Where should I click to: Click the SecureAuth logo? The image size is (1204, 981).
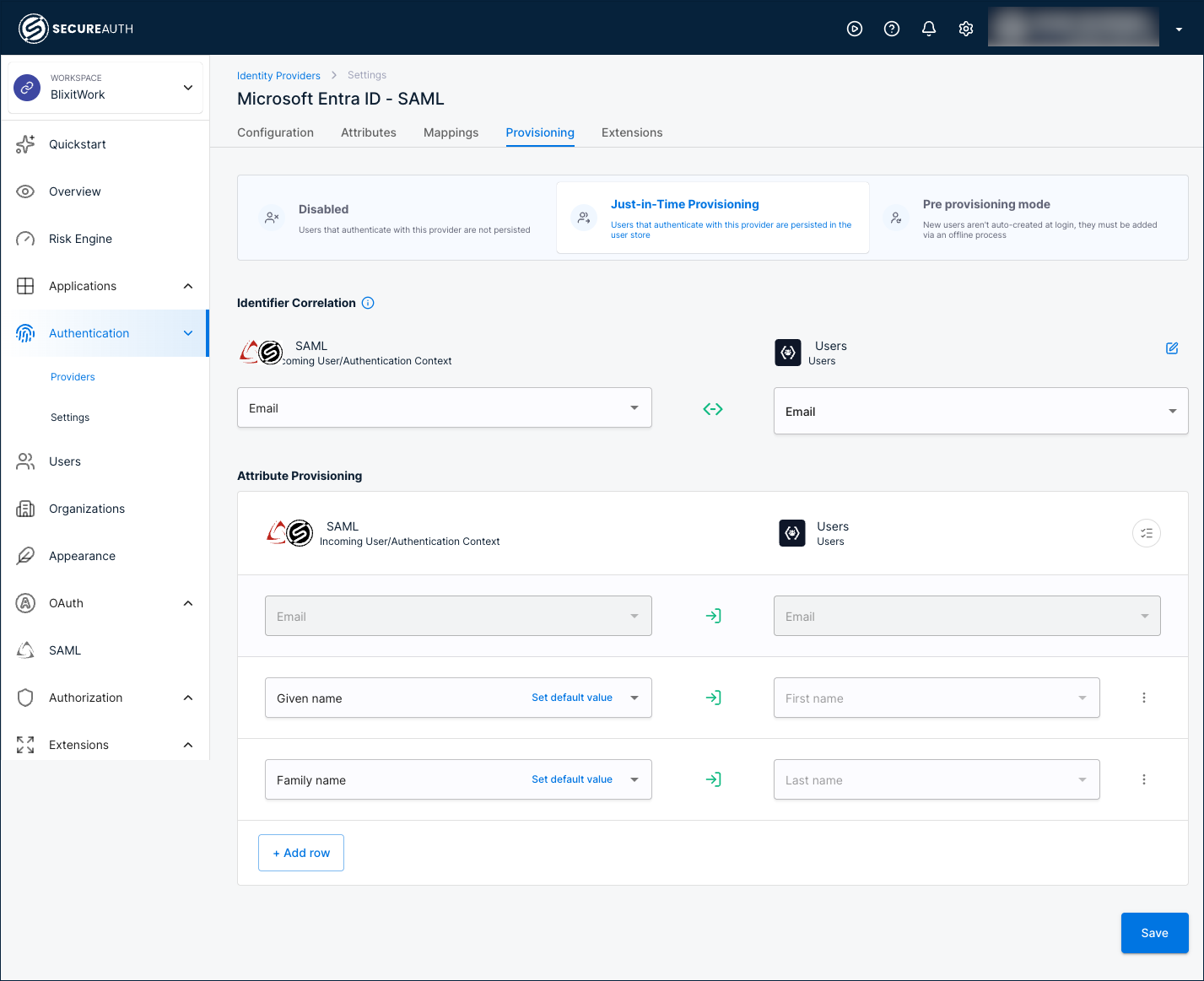click(x=76, y=29)
